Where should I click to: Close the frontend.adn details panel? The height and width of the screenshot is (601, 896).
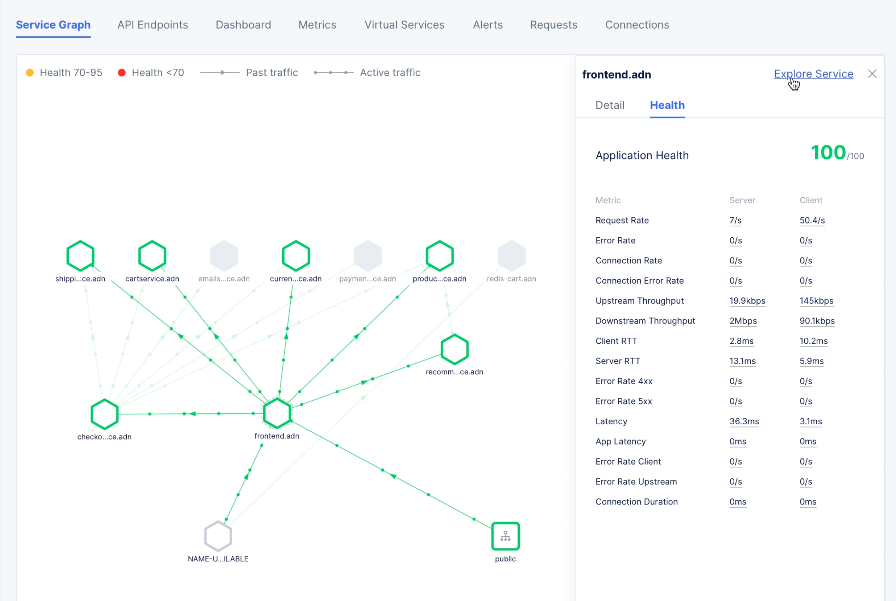pos(871,73)
